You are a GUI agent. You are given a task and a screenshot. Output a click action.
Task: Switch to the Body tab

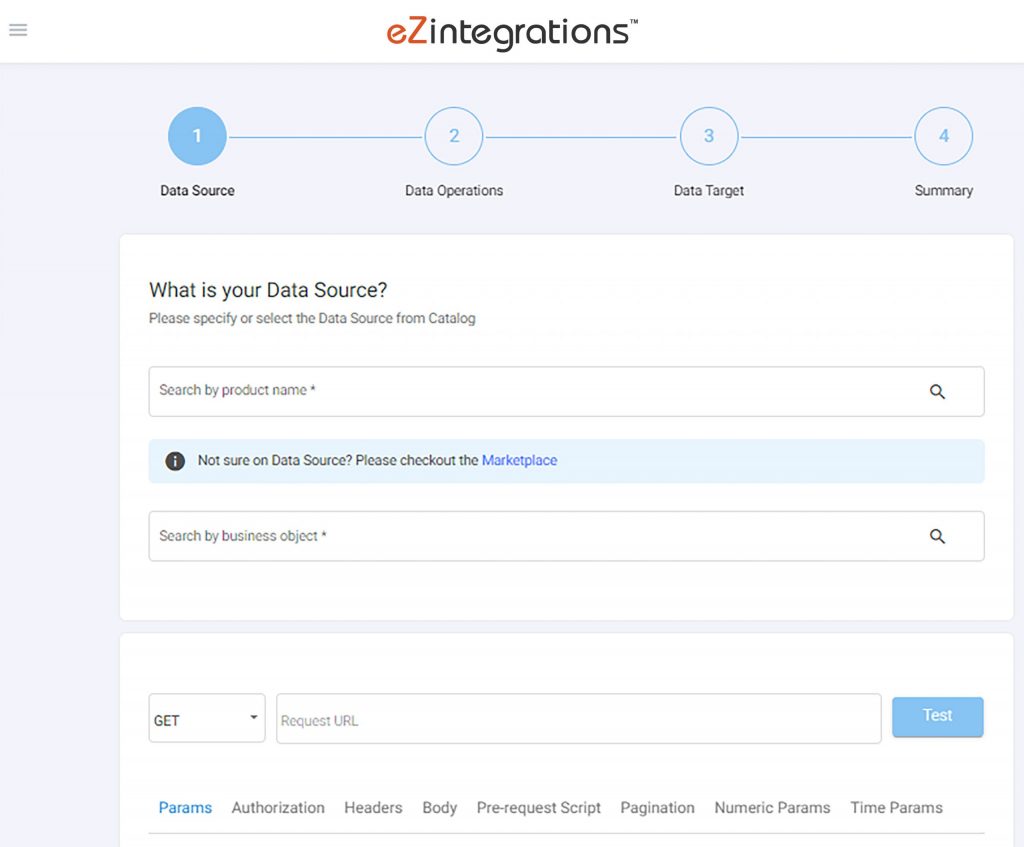click(x=439, y=808)
